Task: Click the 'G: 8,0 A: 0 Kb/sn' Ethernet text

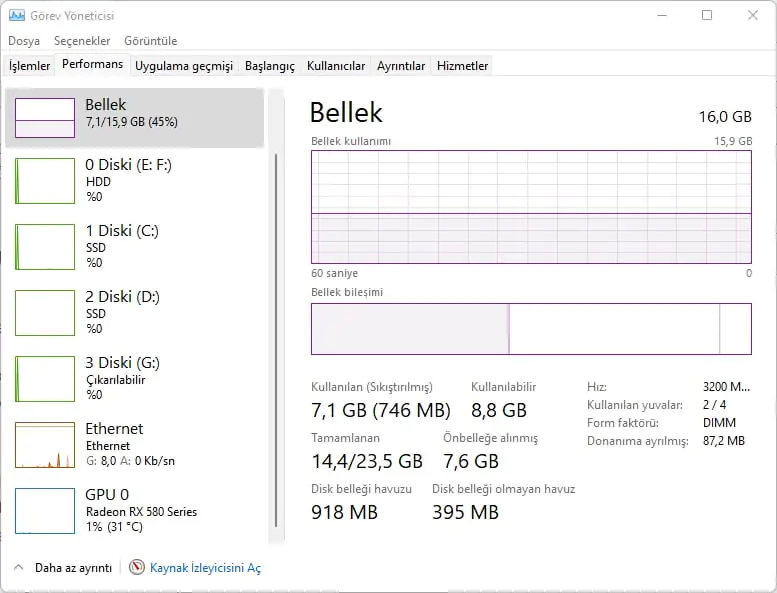Action: click(130, 461)
